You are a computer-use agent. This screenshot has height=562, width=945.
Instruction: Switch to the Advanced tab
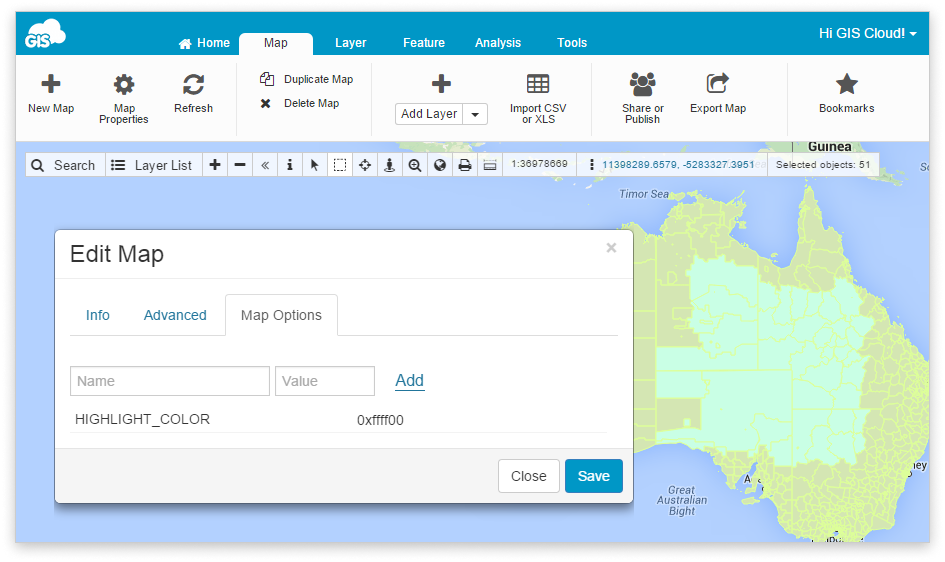pyautogui.click(x=175, y=315)
